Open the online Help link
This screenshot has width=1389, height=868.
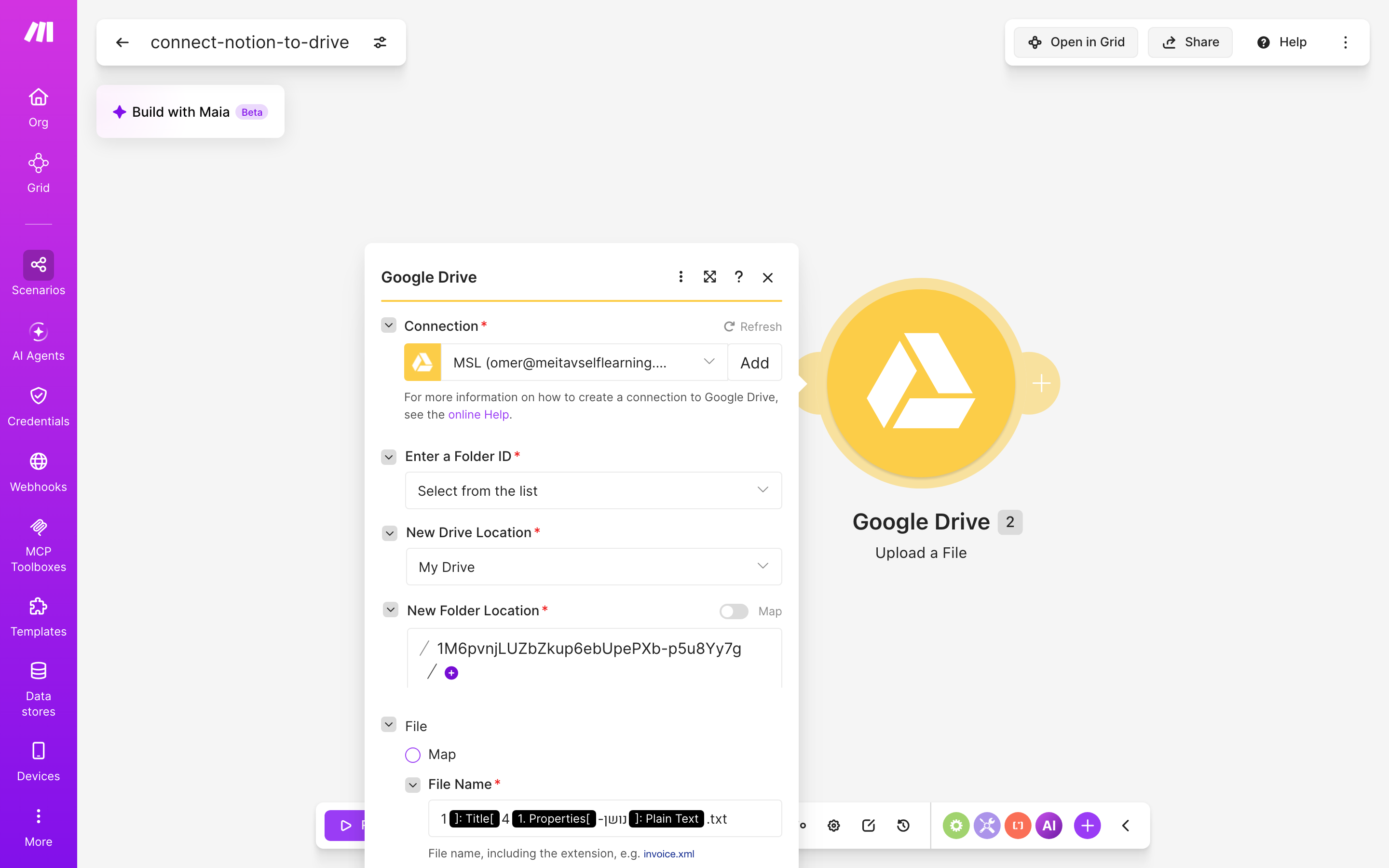point(478,415)
